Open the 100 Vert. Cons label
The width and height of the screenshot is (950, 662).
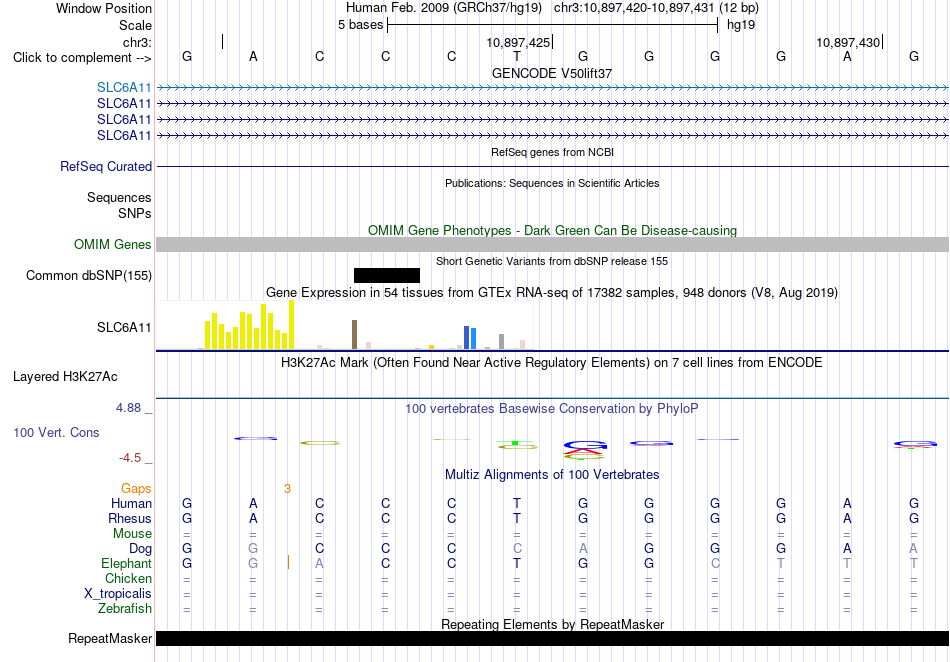tap(56, 432)
